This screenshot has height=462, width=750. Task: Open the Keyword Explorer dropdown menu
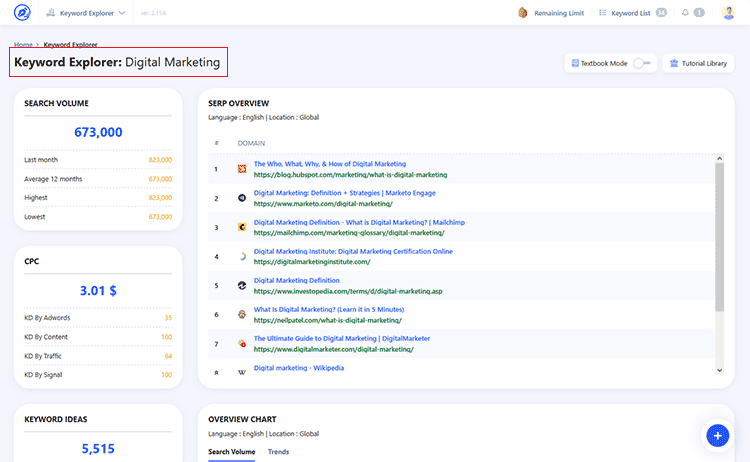pos(86,13)
